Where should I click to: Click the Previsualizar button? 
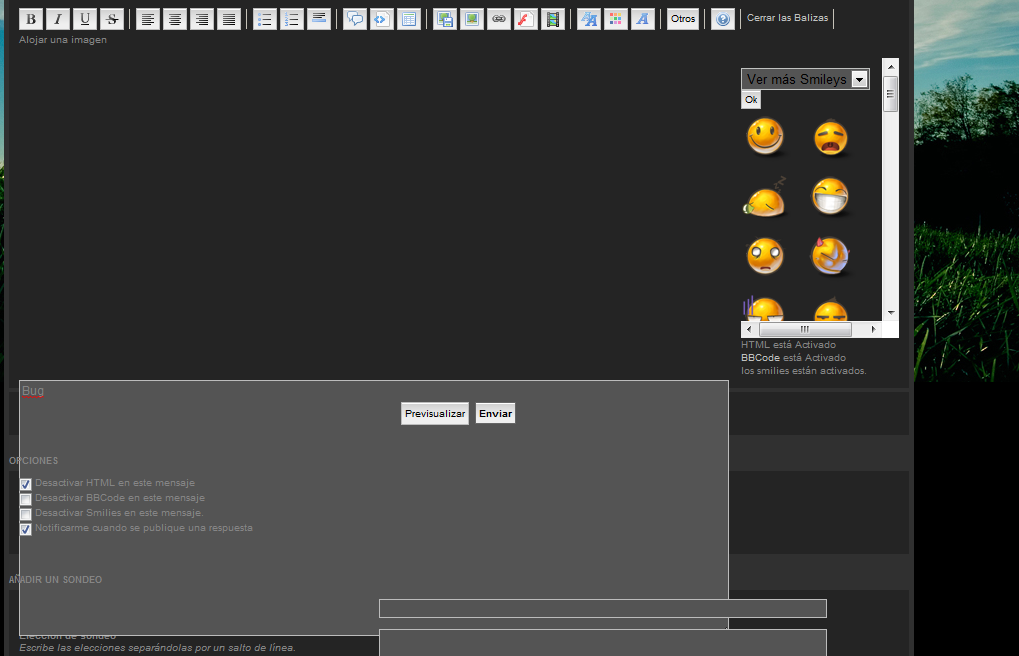tap(435, 413)
